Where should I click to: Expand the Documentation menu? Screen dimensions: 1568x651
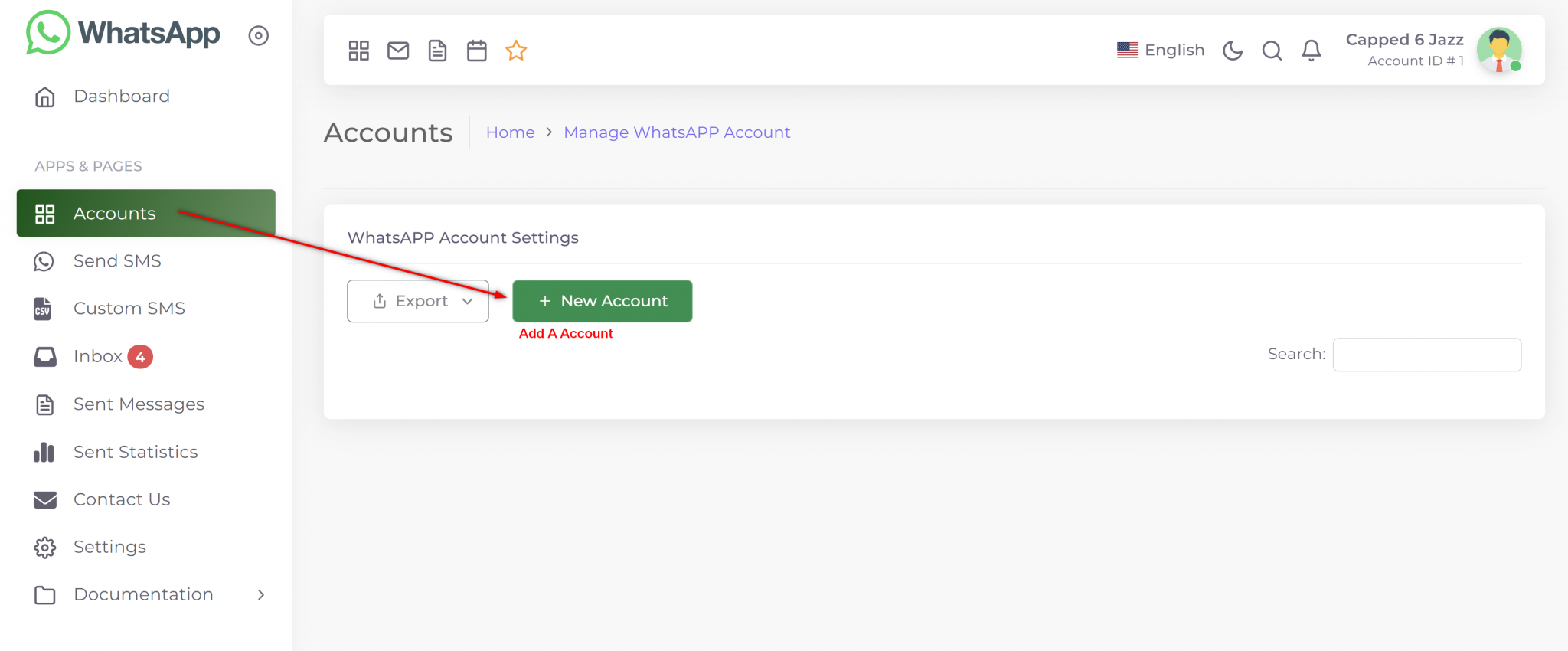click(x=145, y=594)
